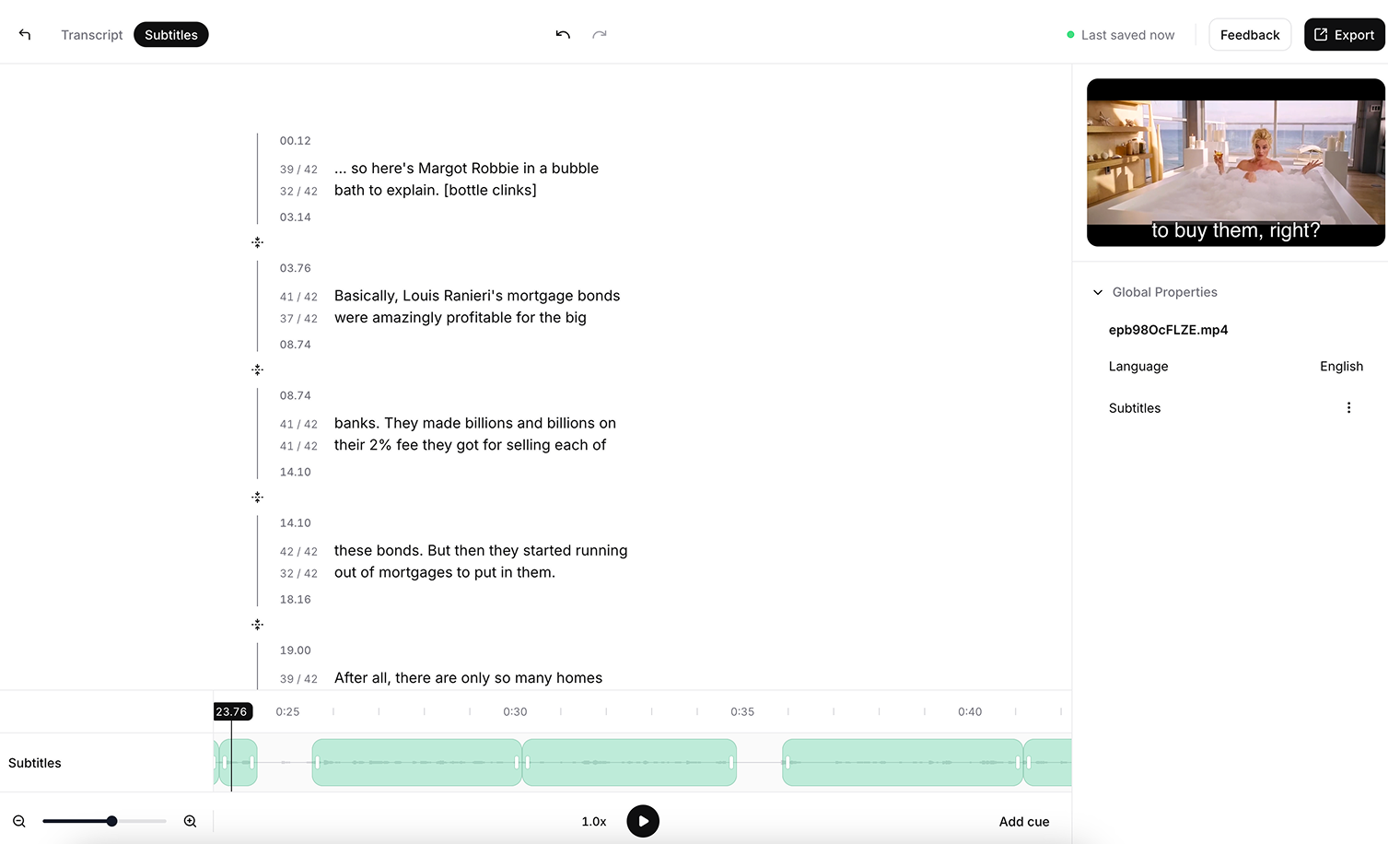Play the video
The height and width of the screenshot is (844, 1400).
click(x=643, y=821)
